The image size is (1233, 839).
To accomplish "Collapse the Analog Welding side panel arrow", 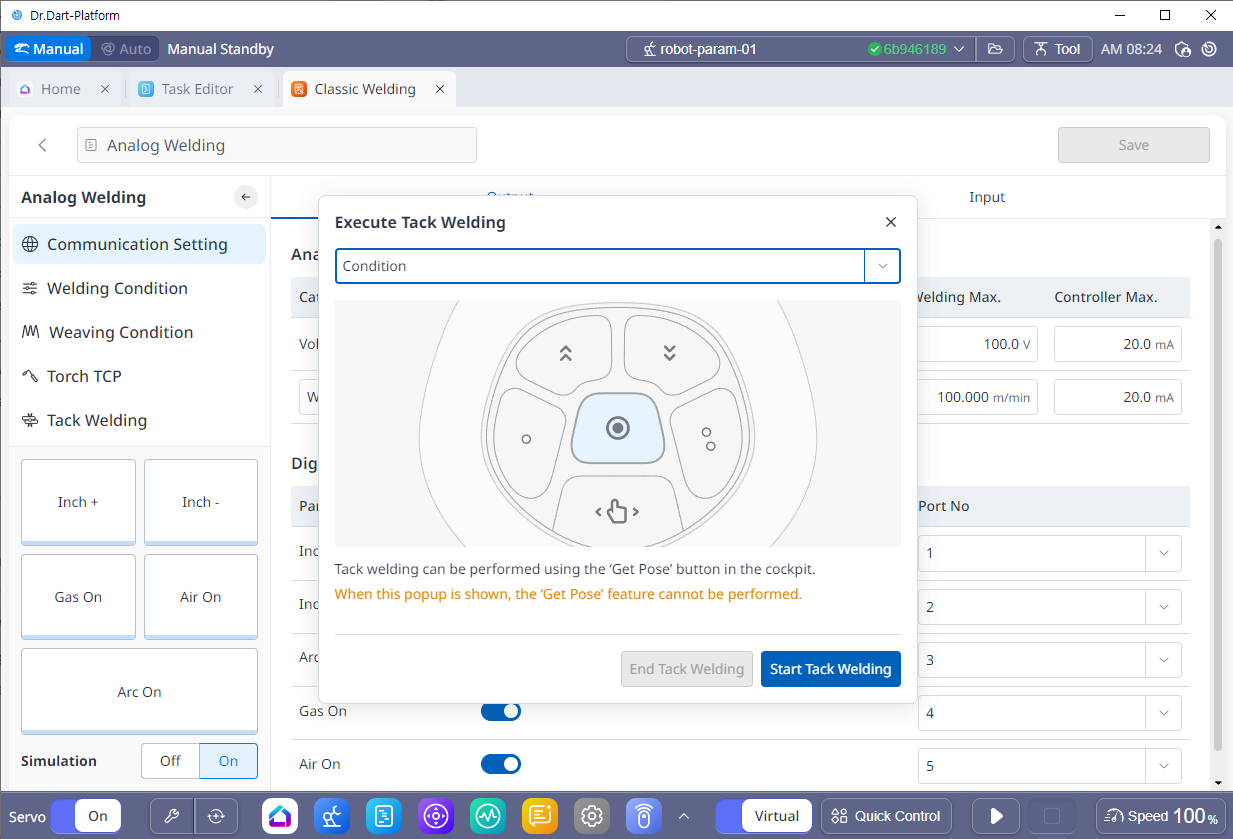I will click(246, 197).
